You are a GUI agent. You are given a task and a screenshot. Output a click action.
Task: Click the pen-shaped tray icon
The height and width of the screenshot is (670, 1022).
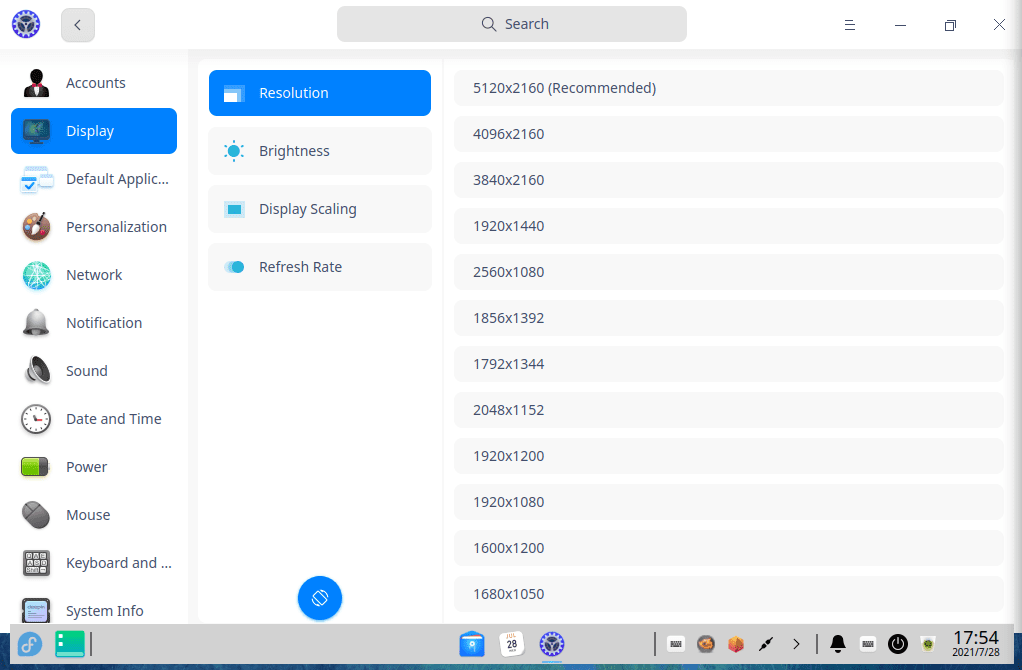pos(766,645)
